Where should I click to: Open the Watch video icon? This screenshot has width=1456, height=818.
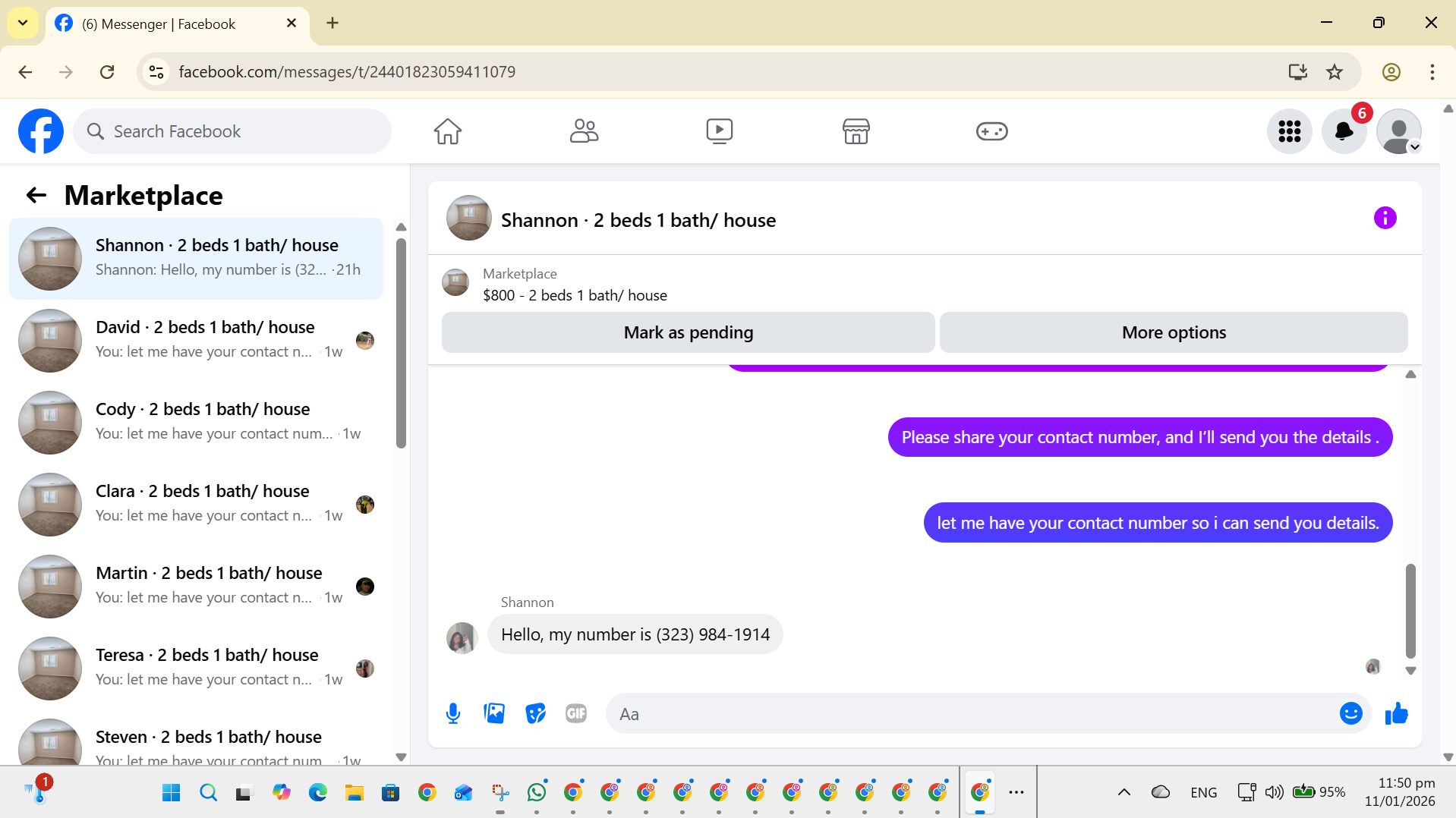[720, 131]
